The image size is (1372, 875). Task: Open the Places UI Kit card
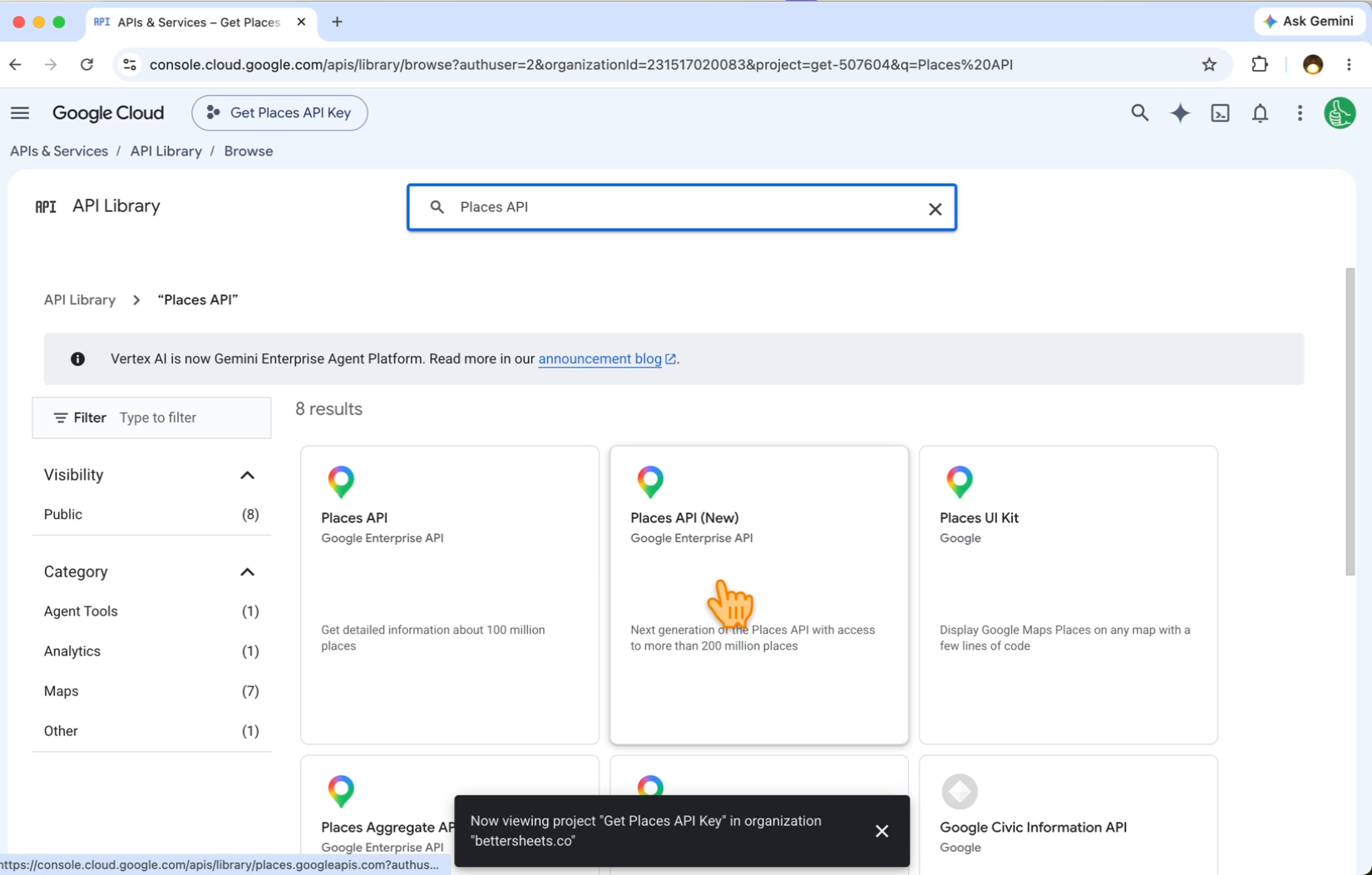[x=1068, y=595]
